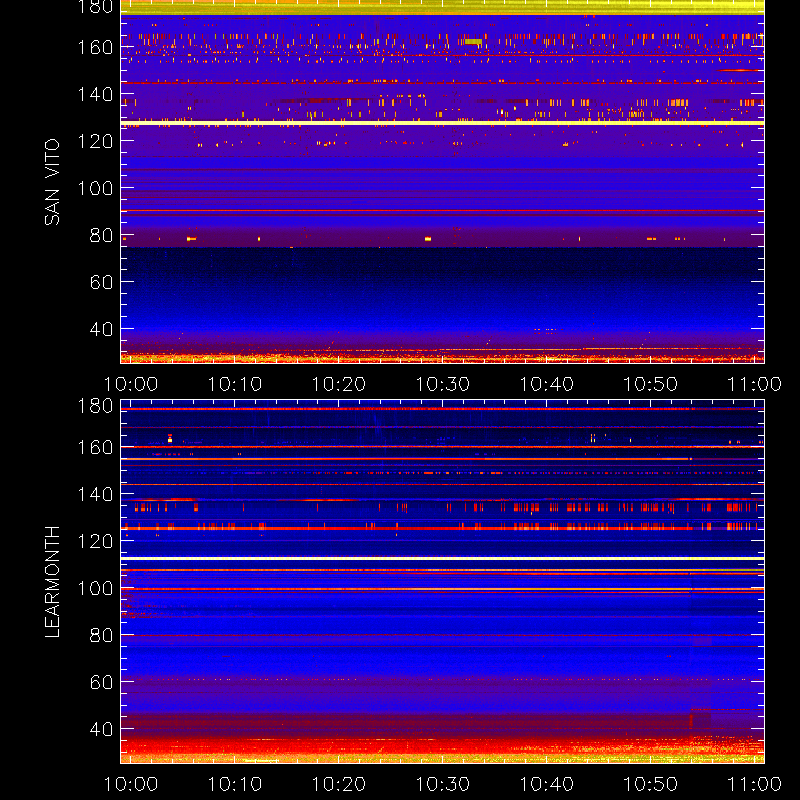Pick the 180 tick label on Learmonth axis
The height and width of the screenshot is (800, 800).
95,406
